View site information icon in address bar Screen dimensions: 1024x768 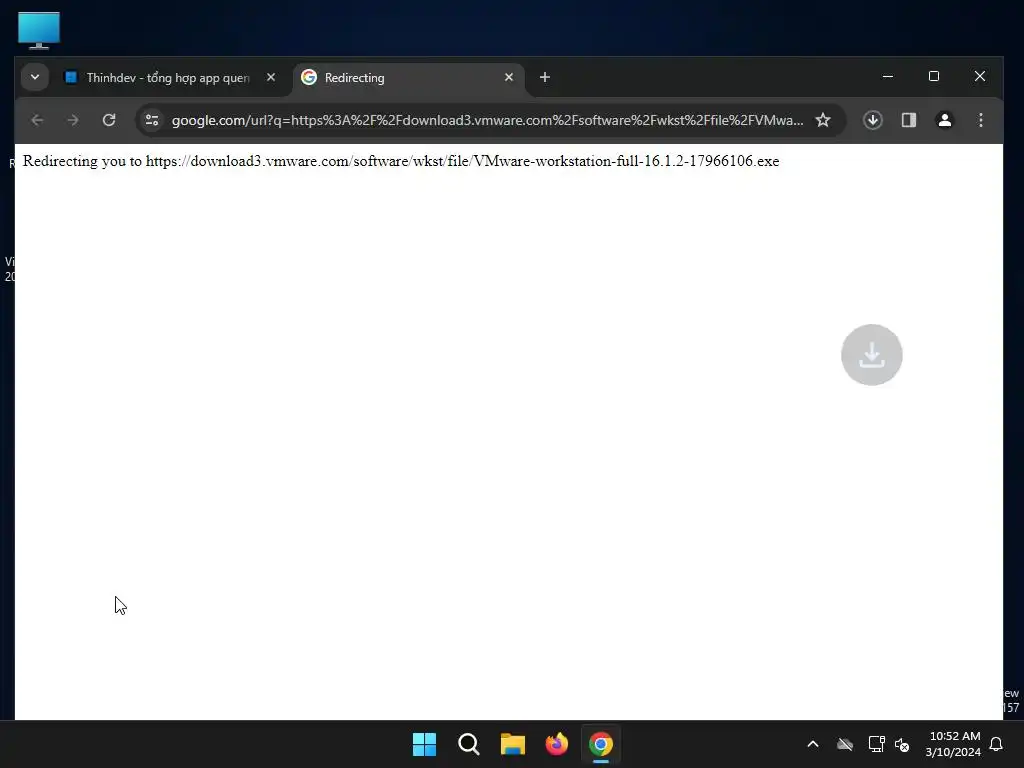(152, 120)
